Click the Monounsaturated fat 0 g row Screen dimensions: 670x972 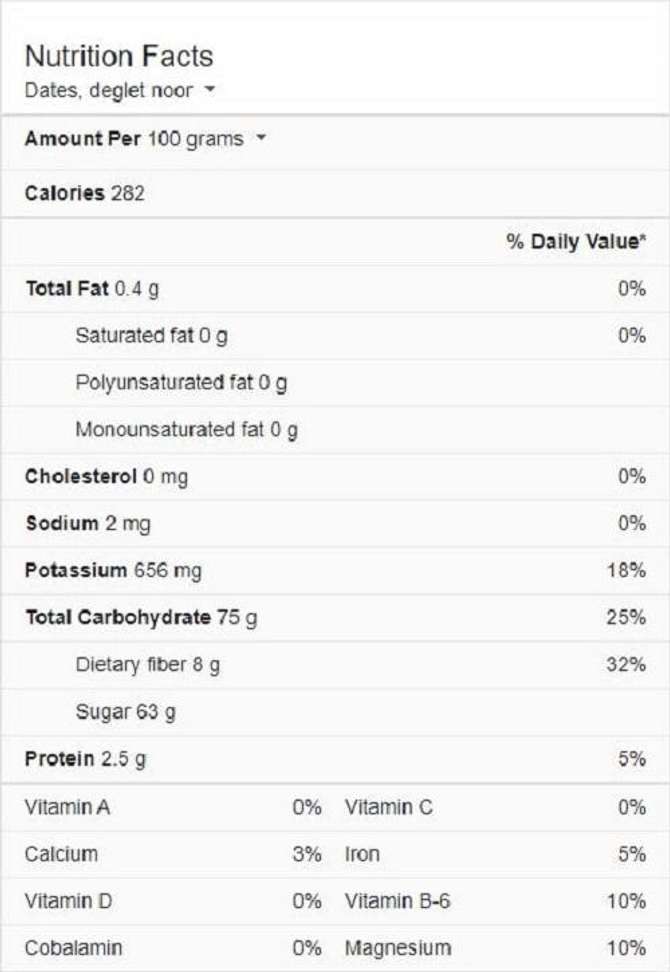186,430
